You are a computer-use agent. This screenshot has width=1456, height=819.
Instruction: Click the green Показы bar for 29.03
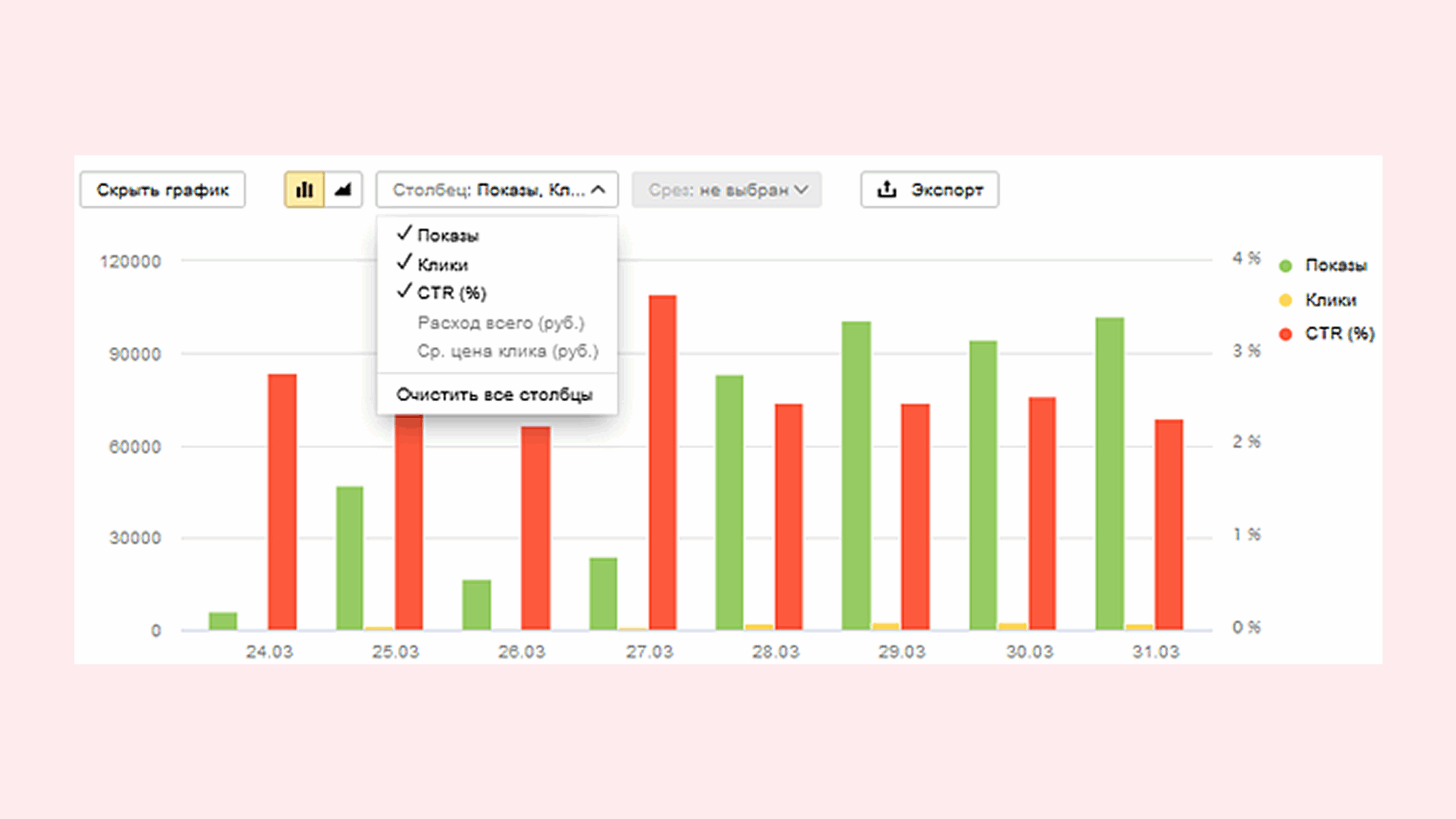[x=857, y=475]
